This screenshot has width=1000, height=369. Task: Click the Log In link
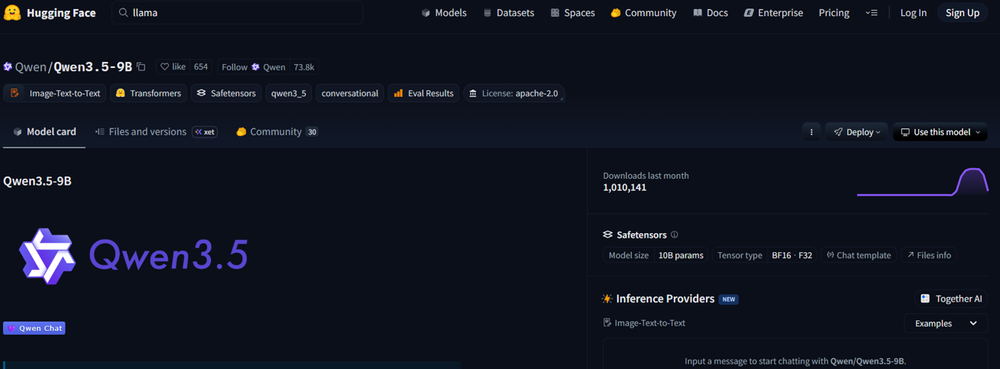913,13
